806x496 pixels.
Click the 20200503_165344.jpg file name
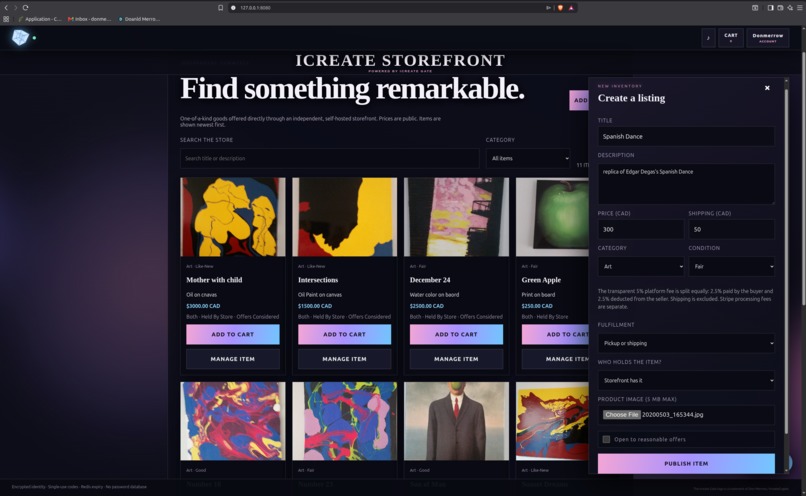(672, 415)
